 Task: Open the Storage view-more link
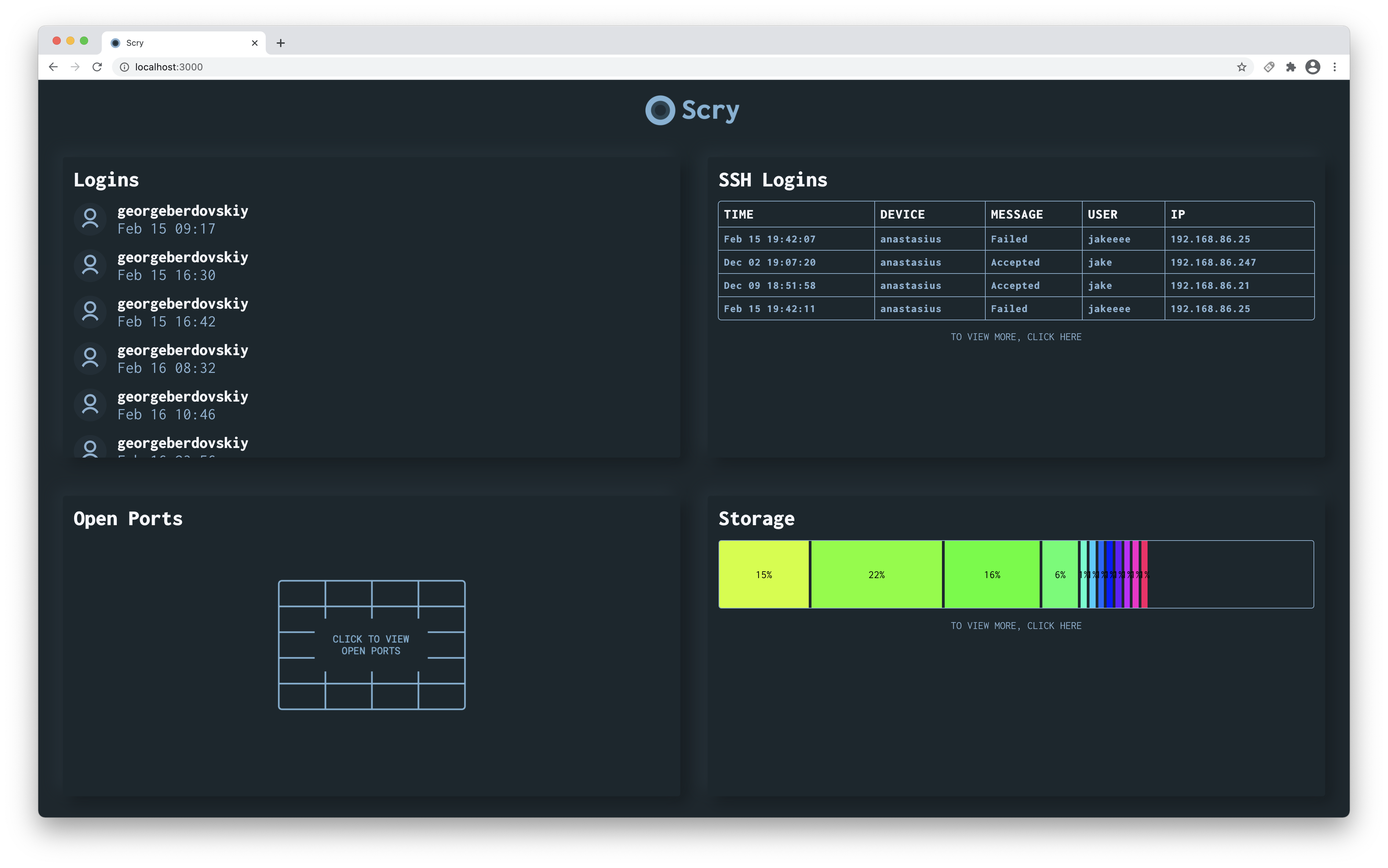click(x=1015, y=626)
